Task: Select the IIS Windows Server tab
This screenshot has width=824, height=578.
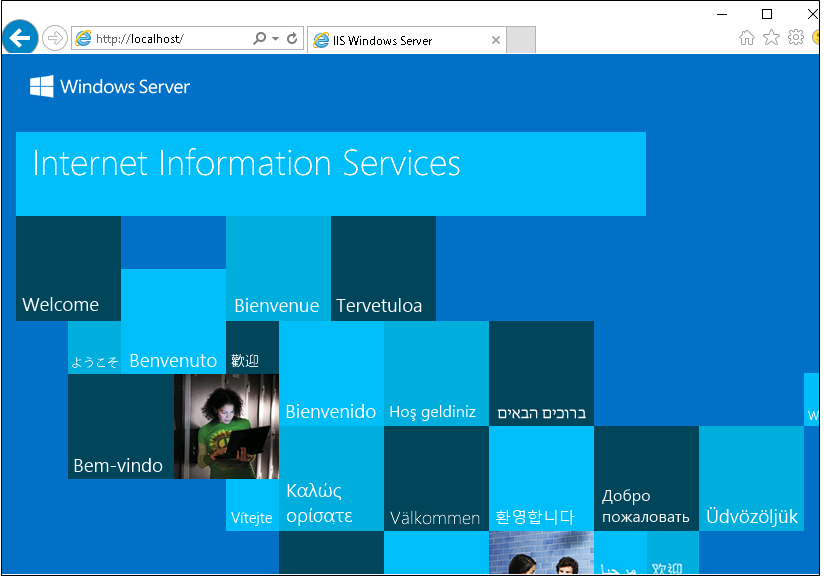Action: (400, 40)
